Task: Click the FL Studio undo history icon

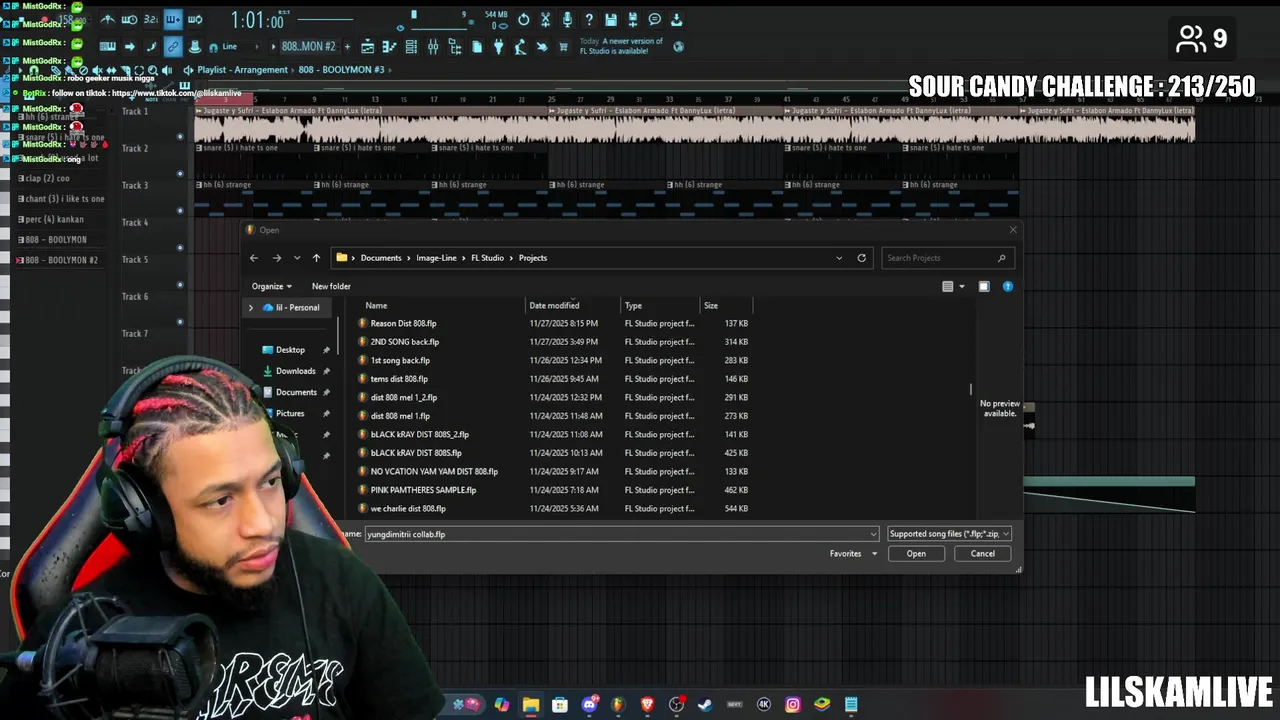Action: point(523,19)
